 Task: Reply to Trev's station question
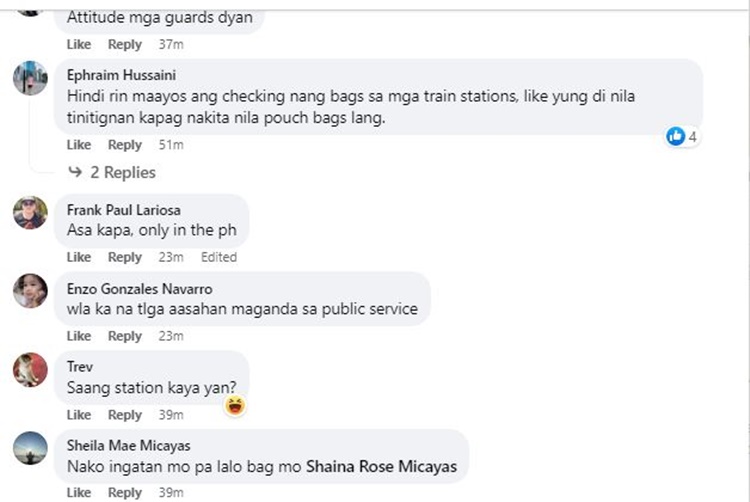(125, 415)
